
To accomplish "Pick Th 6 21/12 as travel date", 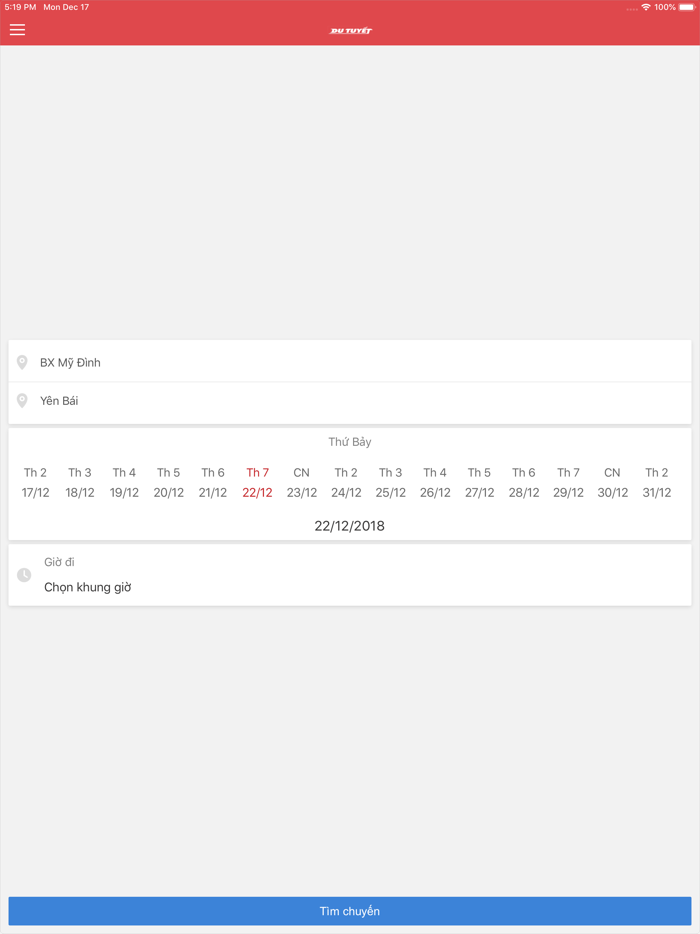I will (x=213, y=482).
